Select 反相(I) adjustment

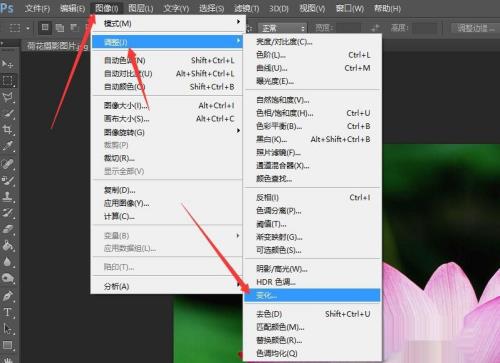point(312,197)
